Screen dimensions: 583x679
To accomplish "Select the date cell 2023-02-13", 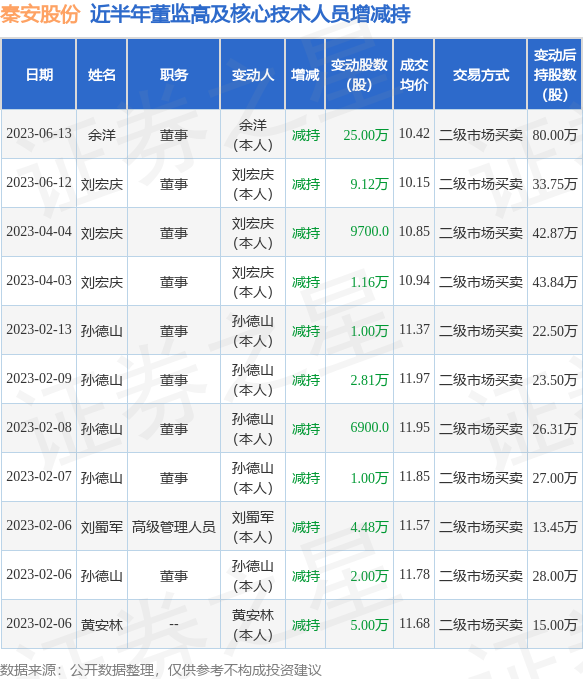I will pos(39,330).
